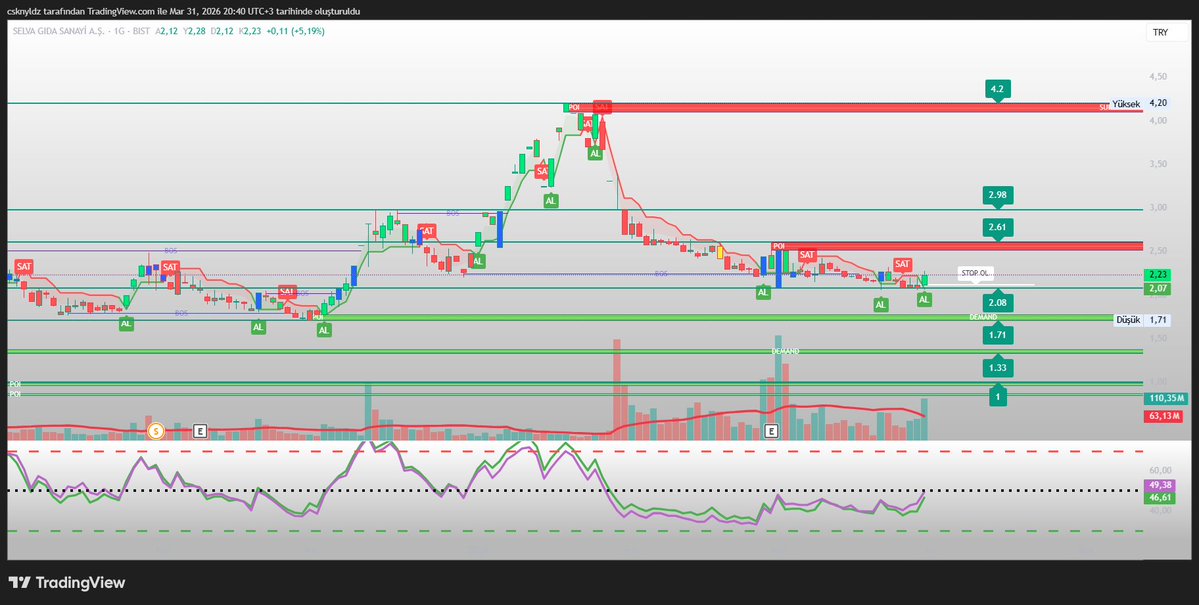The width and height of the screenshot is (1199, 605).
Task: Click the +0,11 (+5,19%) change value
Action: [x=296, y=31]
